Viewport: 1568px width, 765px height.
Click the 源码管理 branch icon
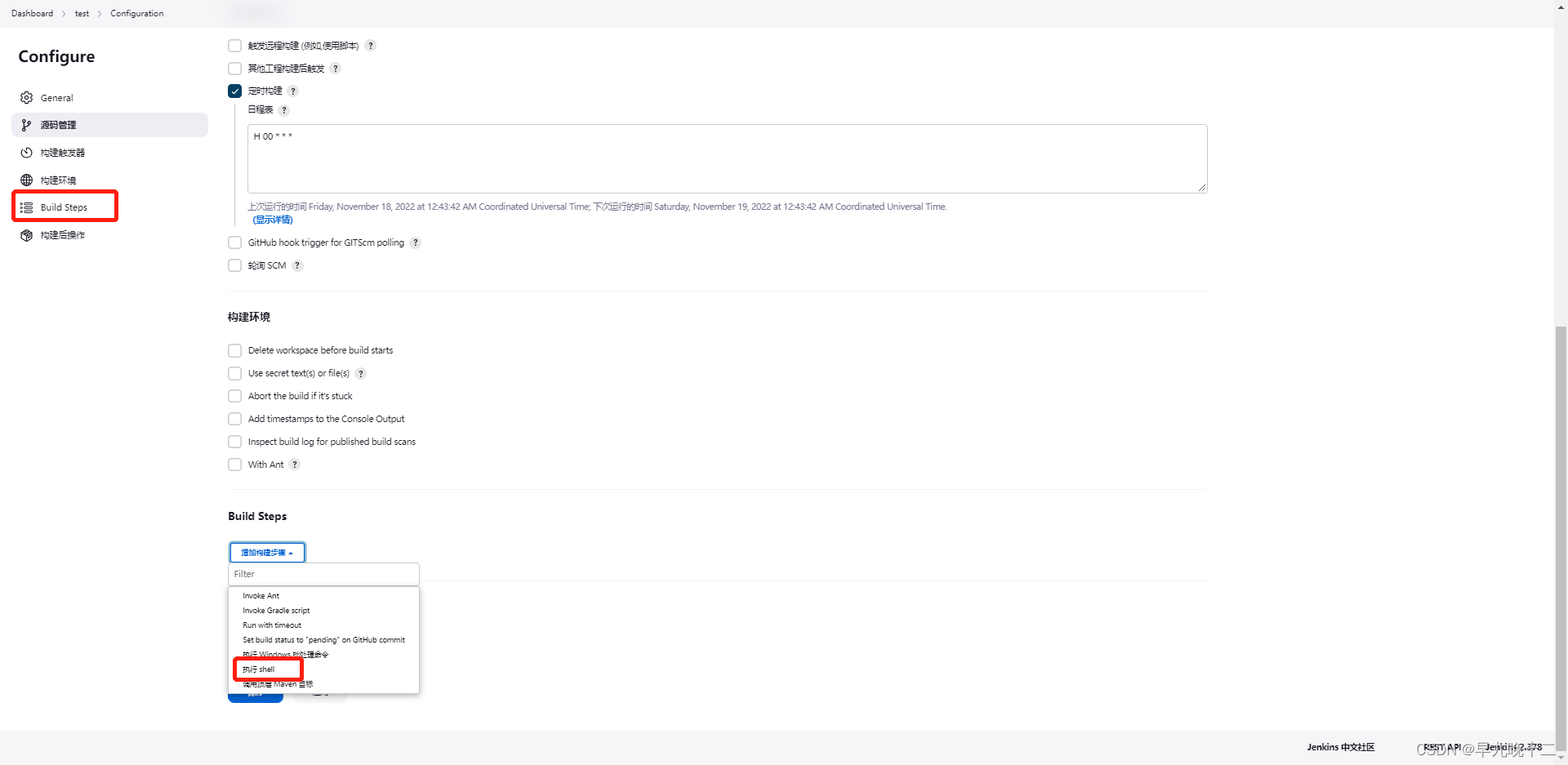click(x=26, y=125)
